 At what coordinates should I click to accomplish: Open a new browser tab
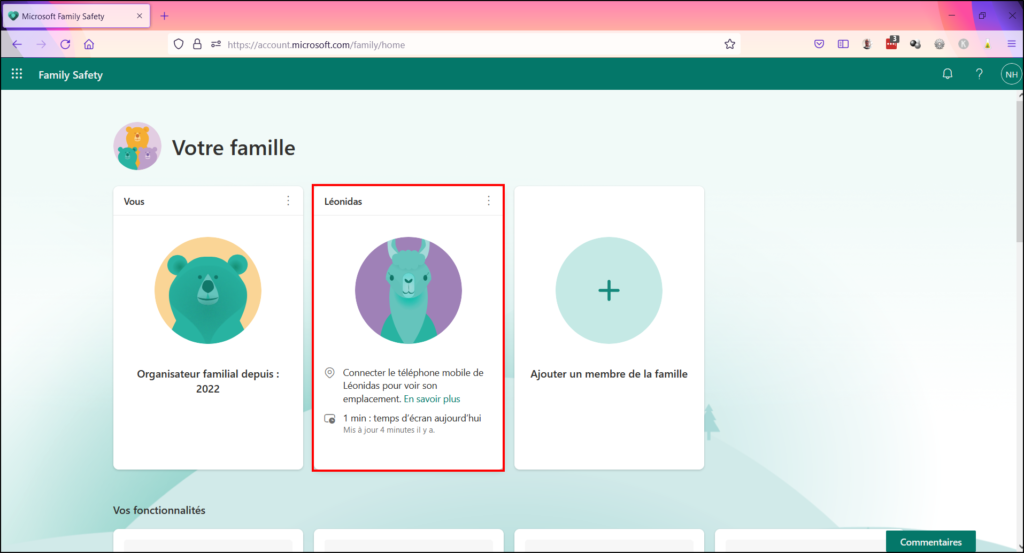165,16
